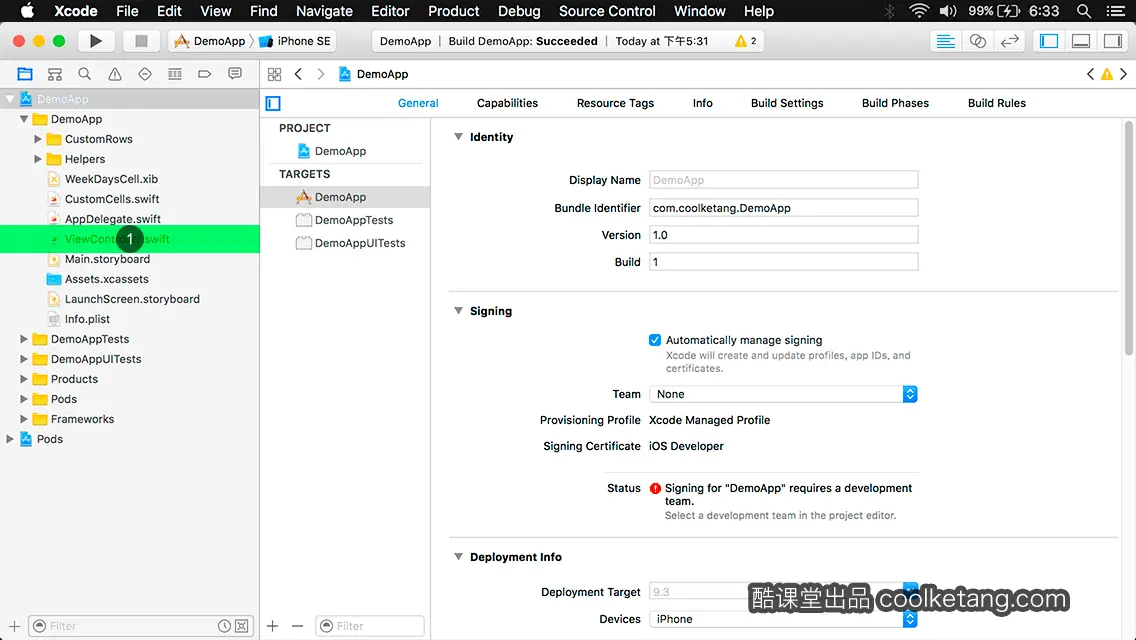Expand the Helpers folder
The image size is (1136, 640).
[38, 159]
